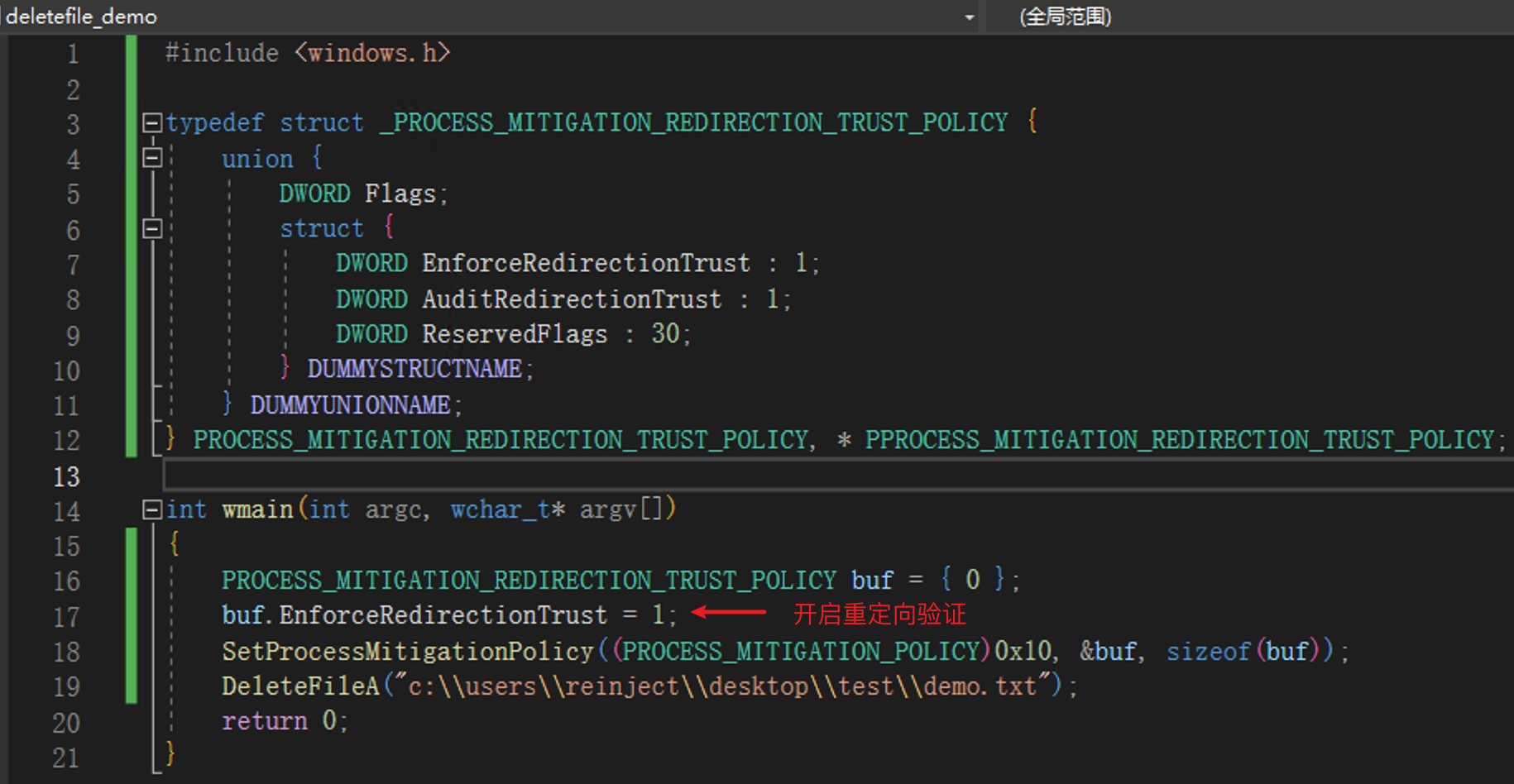Click the SetProcessMitigationPolicy function call
Image resolution: width=1514 pixels, height=784 pixels.
(x=407, y=652)
